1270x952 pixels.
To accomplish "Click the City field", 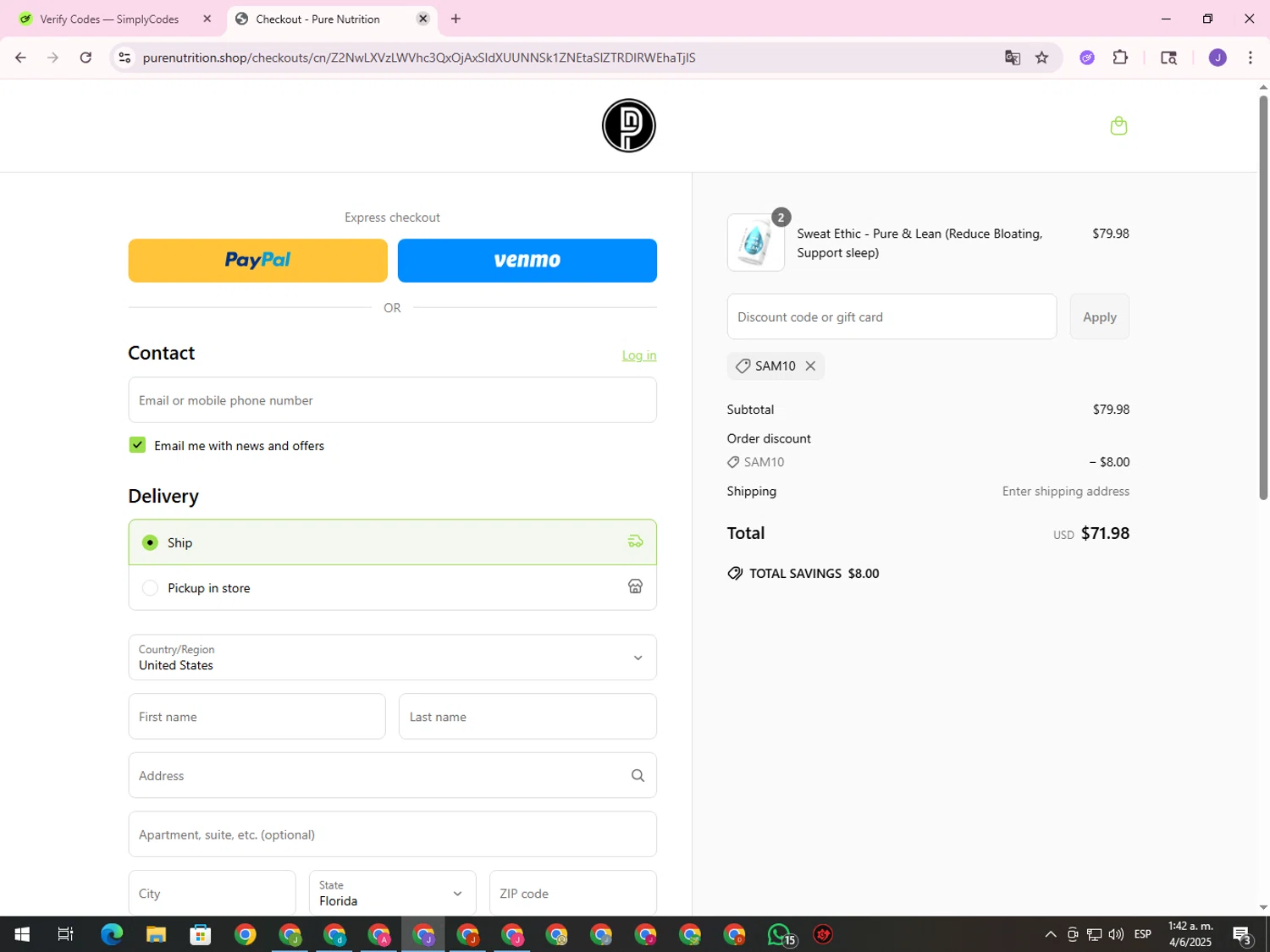I will tap(212, 893).
